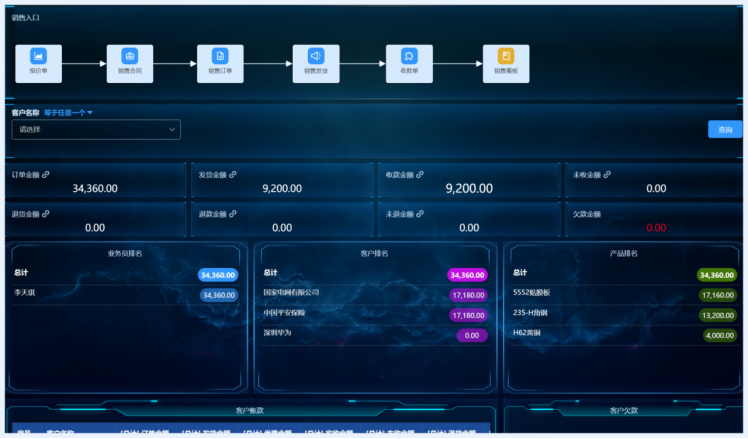Click link icon beside 订单金额
The height and width of the screenshot is (439, 748).
coord(46,174)
